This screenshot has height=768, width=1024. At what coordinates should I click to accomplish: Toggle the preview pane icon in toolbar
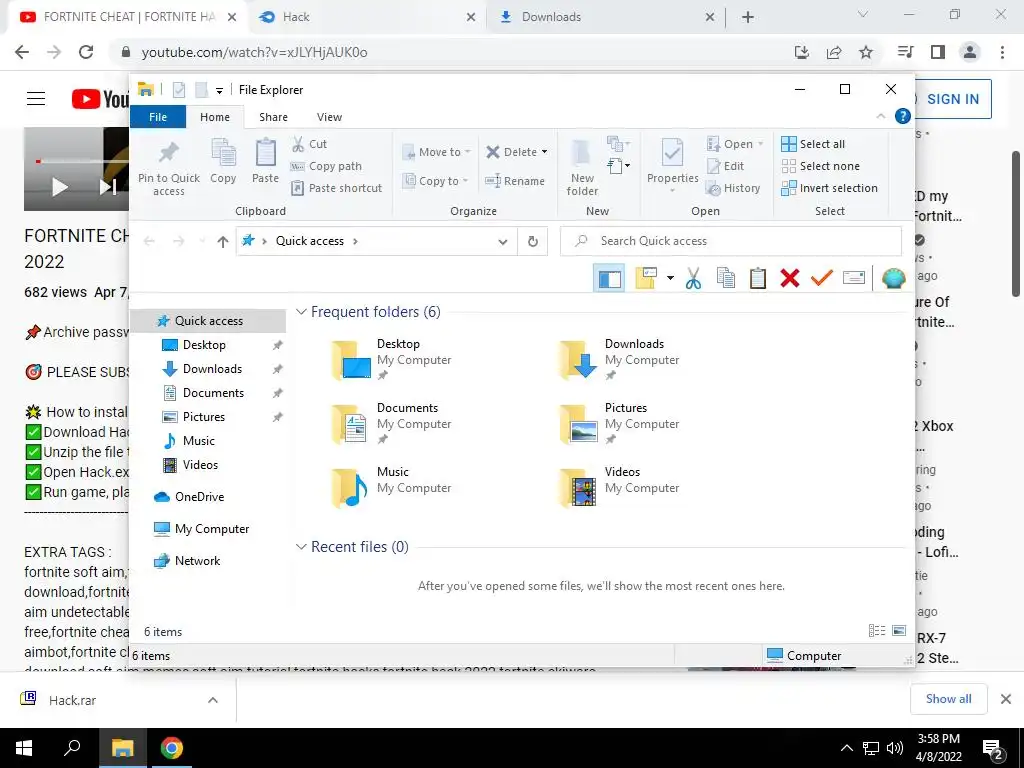point(609,278)
